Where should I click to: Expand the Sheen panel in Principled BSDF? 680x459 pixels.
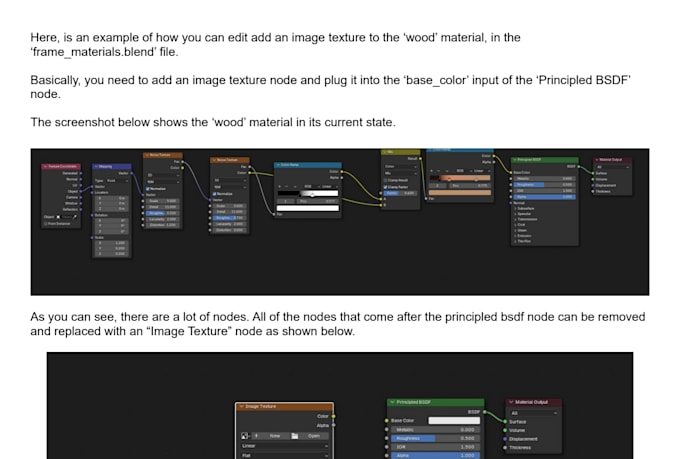click(x=516, y=230)
